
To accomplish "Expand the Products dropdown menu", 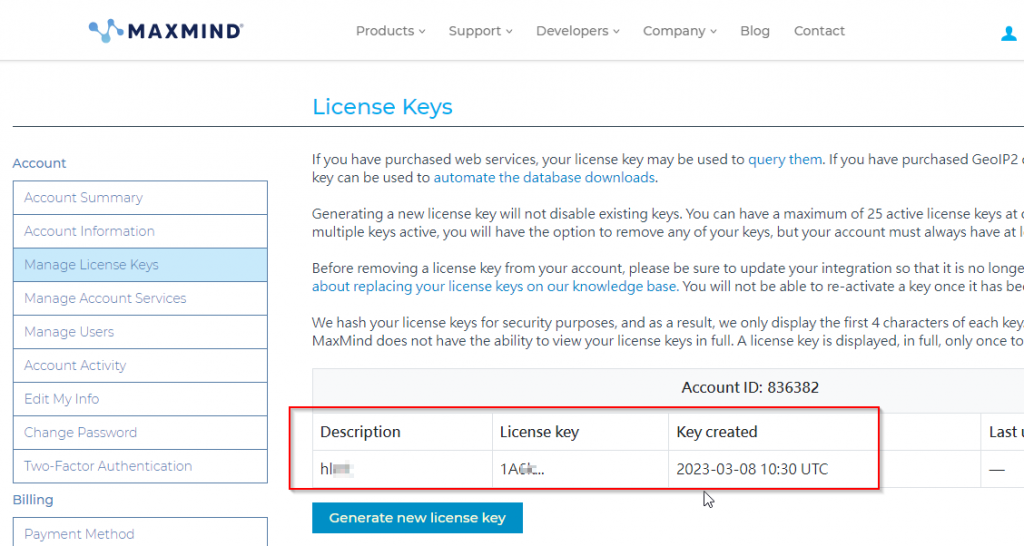I will click(x=391, y=31).
